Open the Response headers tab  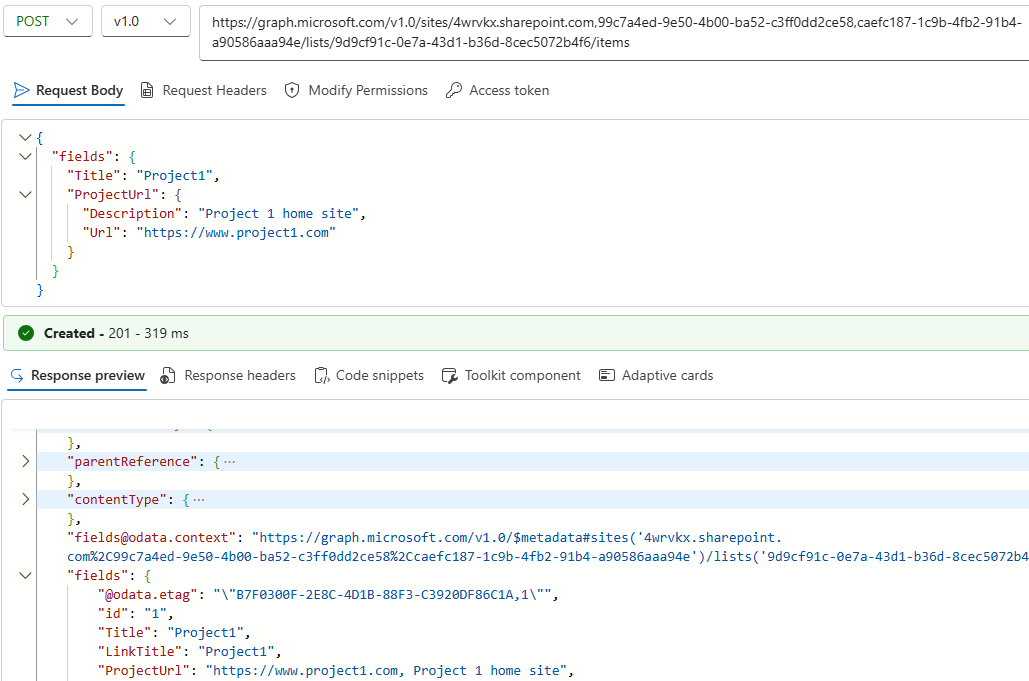click(228, 376)
